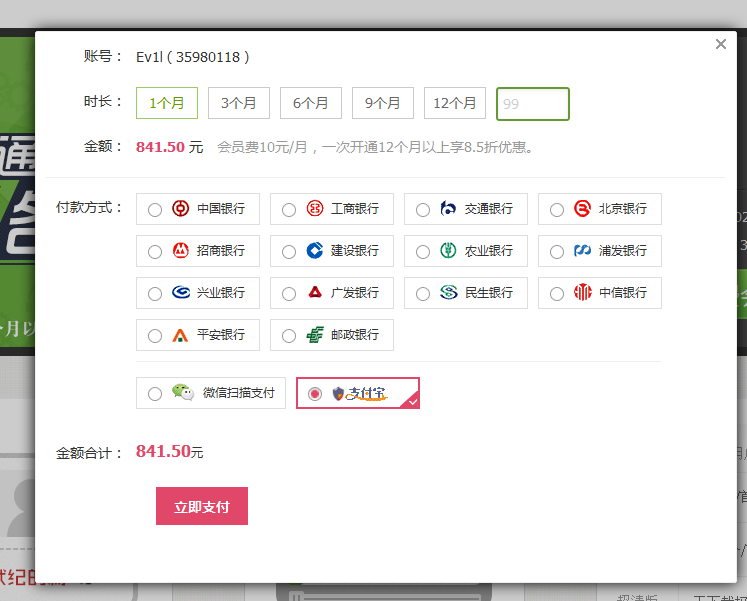Viewport: 747px width, 601px height.
Task: Click the 立即支付 pay now button
Action: tap(202, 506)
